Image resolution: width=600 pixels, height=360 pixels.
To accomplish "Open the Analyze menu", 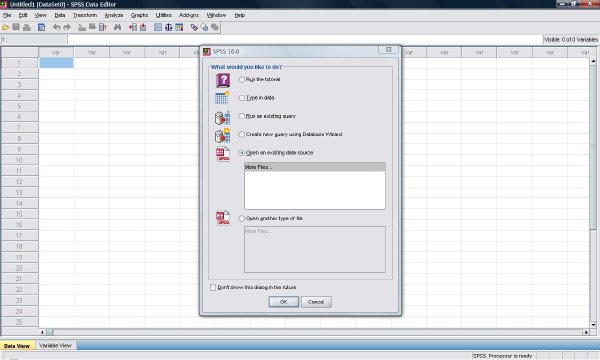I will pyautogui.click(x=114, y=15).
